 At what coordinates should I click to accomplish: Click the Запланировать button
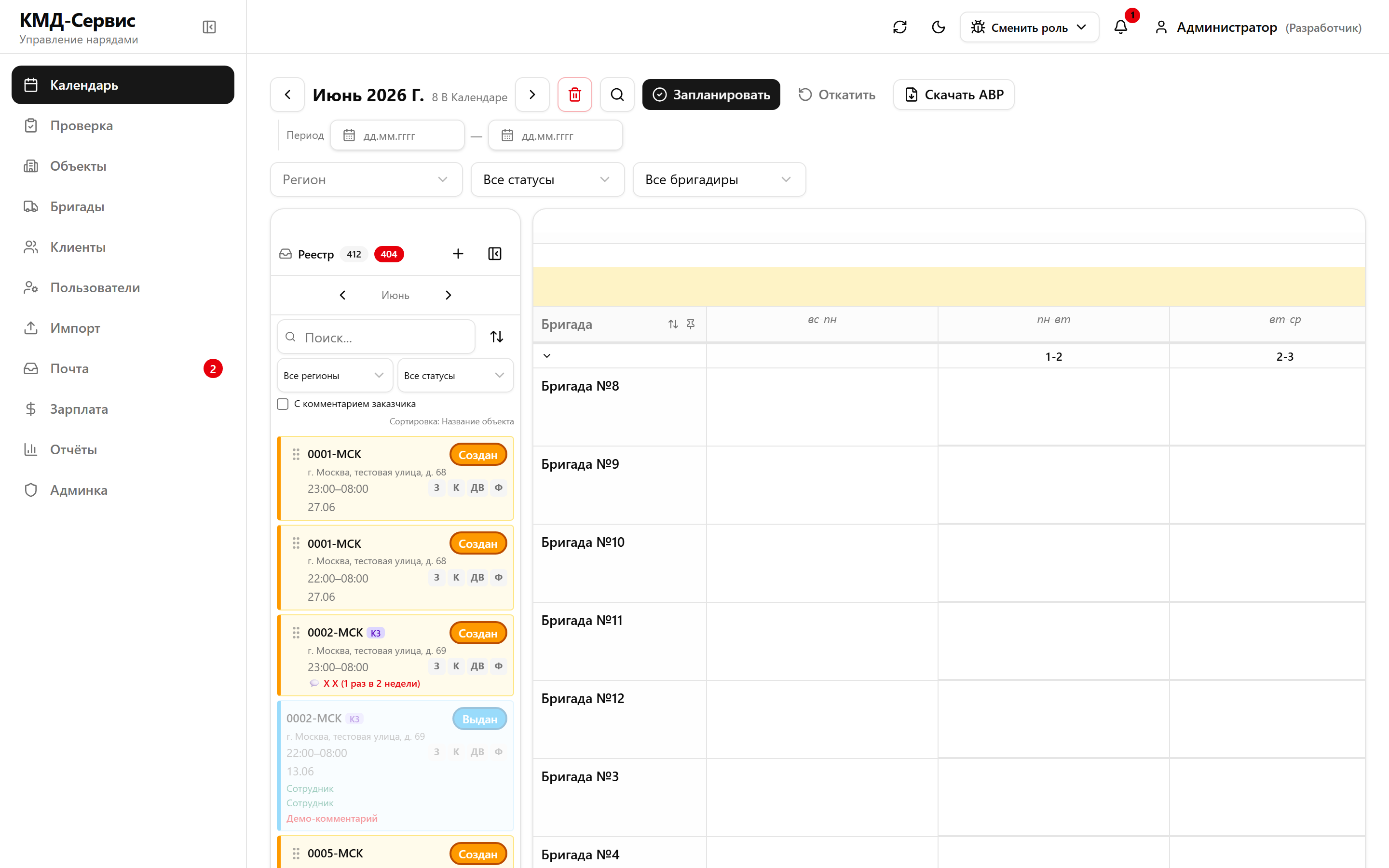tap(711, 94)
